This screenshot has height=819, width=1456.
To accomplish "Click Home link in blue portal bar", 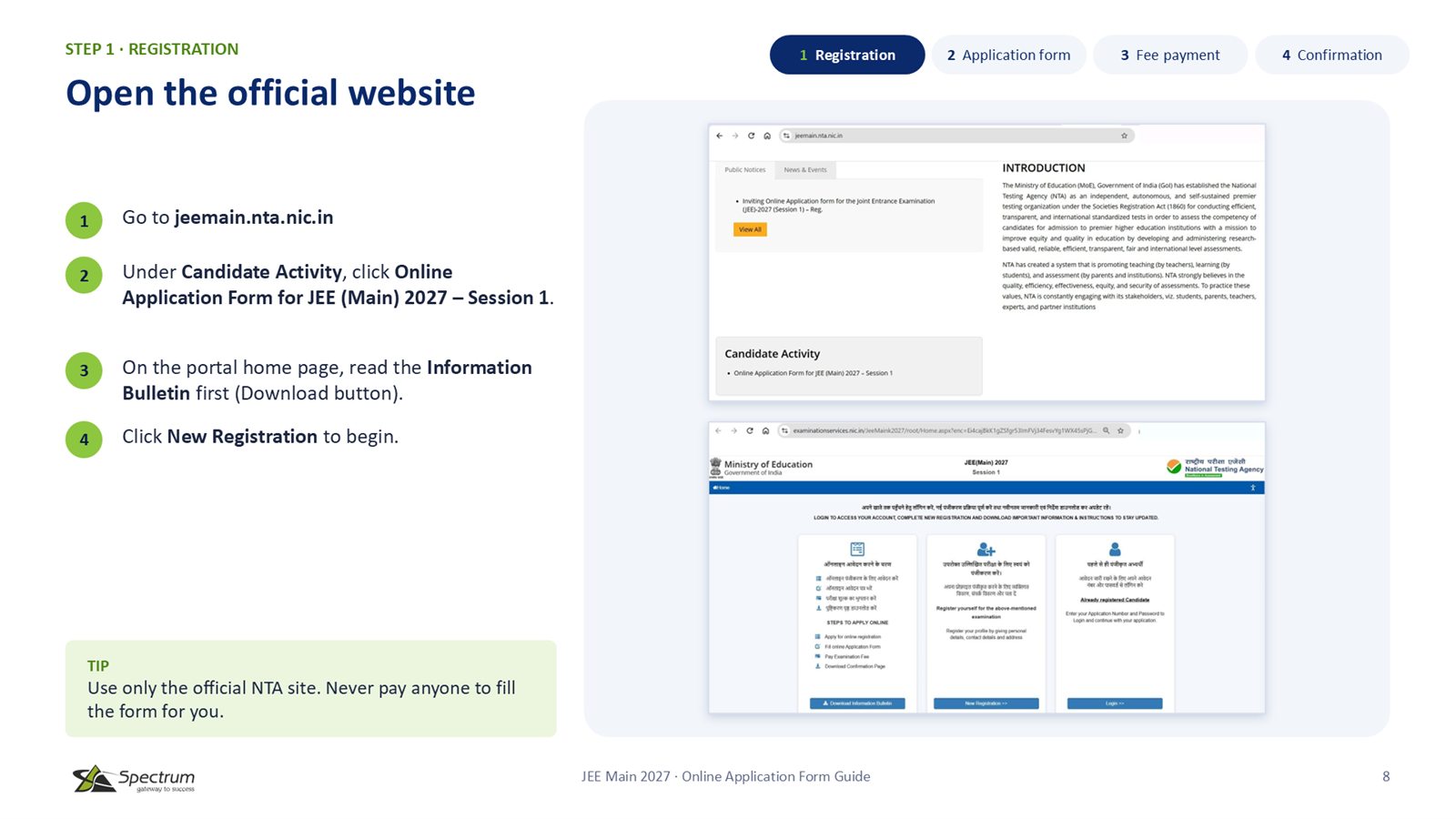I will [722, 488].
